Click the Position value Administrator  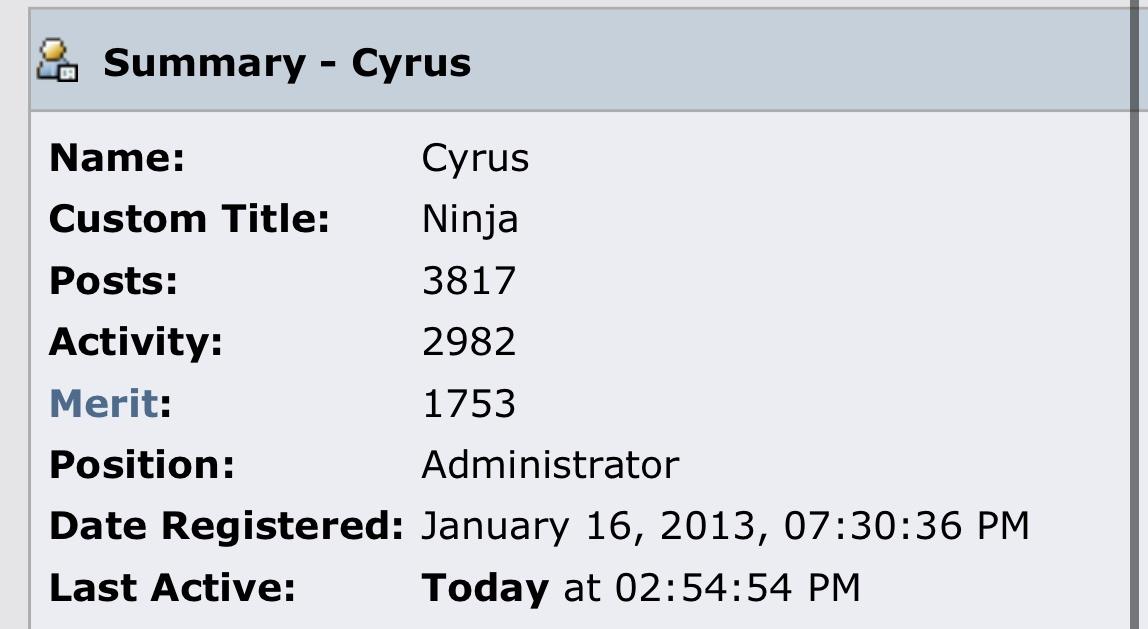pyautogui.click(x=551, y=465)
